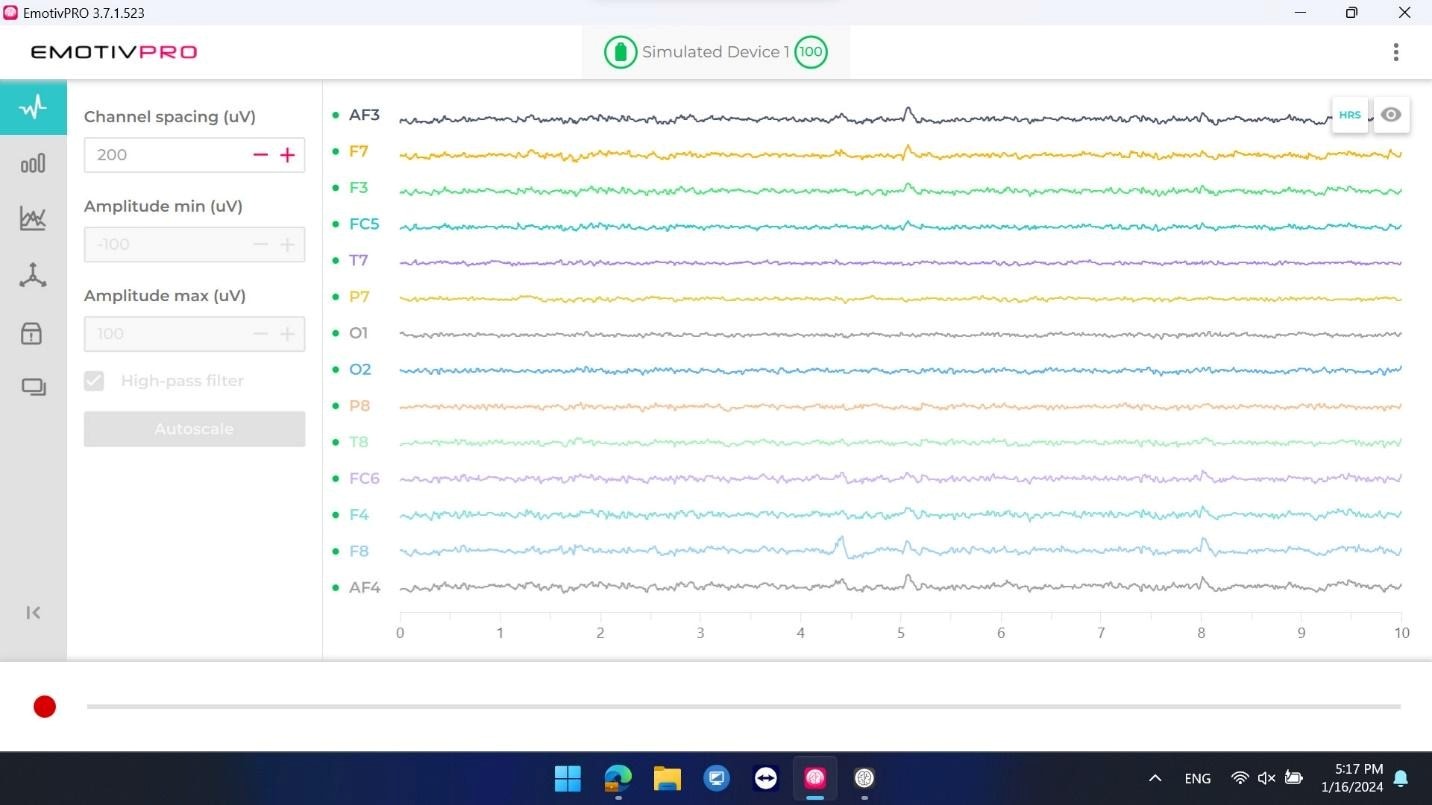Open the EEG waveform view in sidebar
1432x805 pixels.
(33, 107)
